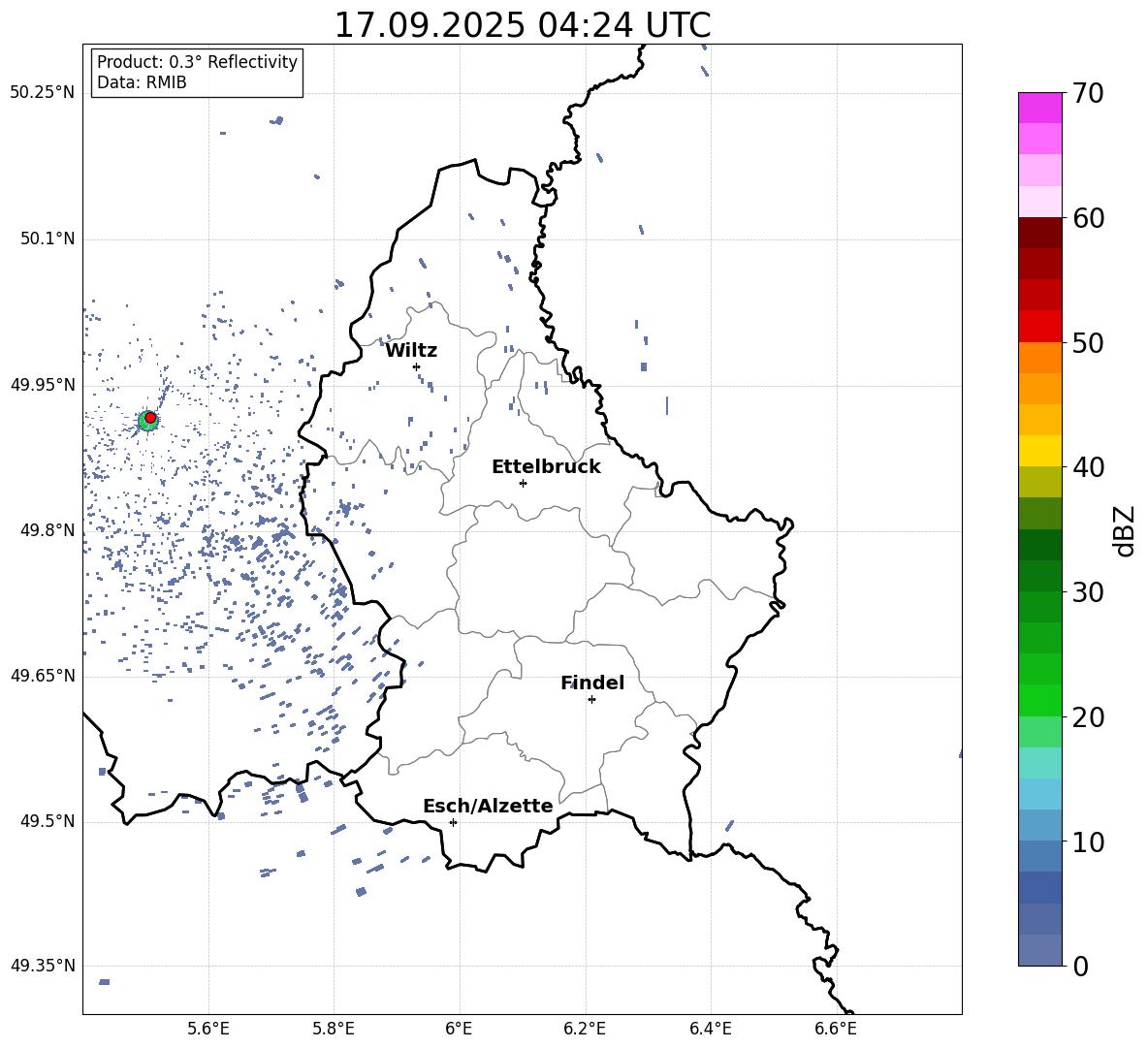Click the 49.65°N latitude label
The height and width of the screenshot is (1048, 1148).
click(43, 676)
